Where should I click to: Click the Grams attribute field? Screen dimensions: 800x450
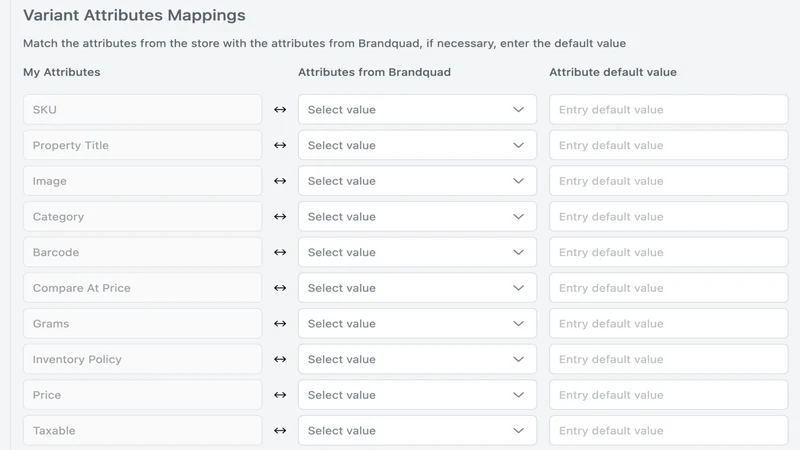coord(142,323)
